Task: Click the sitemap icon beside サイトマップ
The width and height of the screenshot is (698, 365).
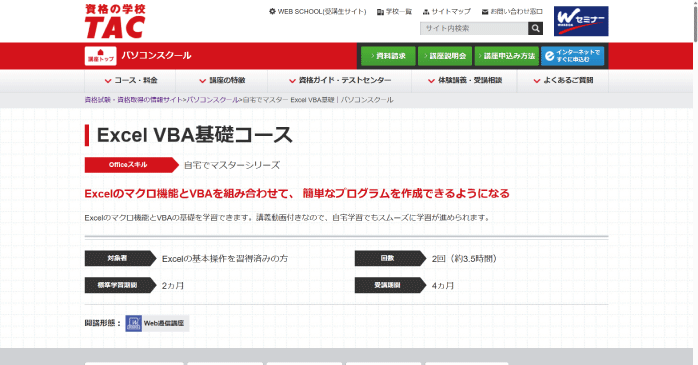Action: (x=426, y=12)
